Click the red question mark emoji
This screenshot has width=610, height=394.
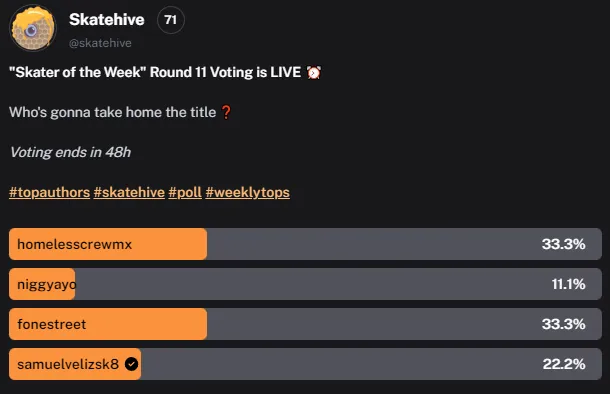coord(226,112)
